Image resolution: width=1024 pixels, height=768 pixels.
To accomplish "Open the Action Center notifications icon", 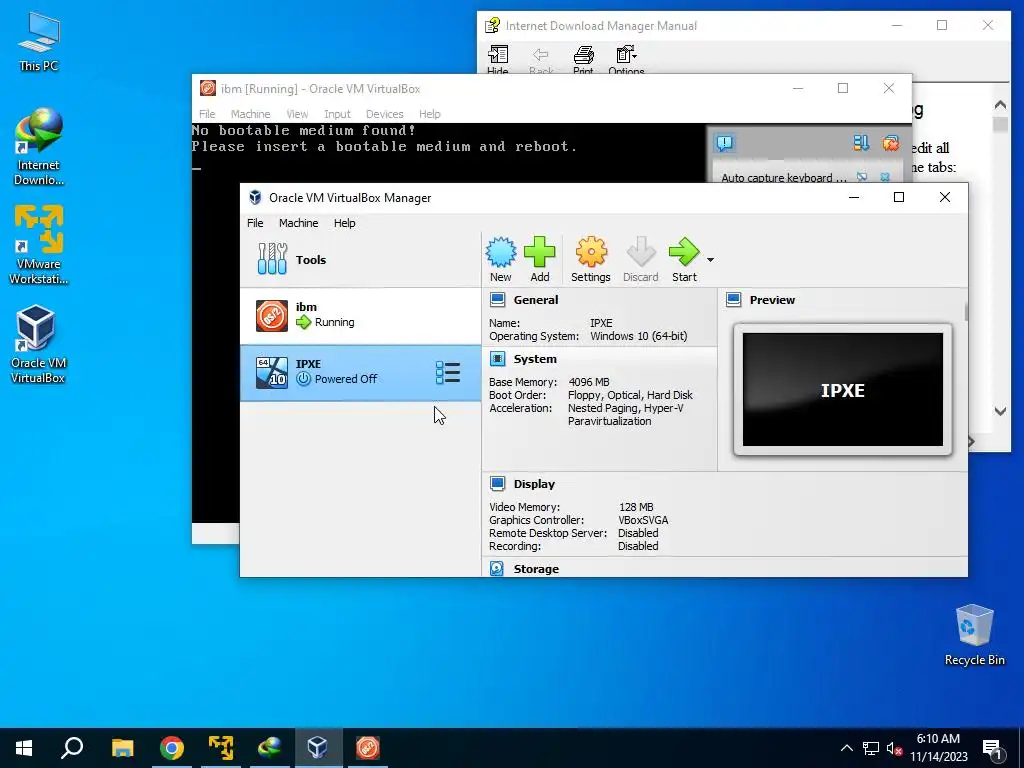I will point(992,748).
